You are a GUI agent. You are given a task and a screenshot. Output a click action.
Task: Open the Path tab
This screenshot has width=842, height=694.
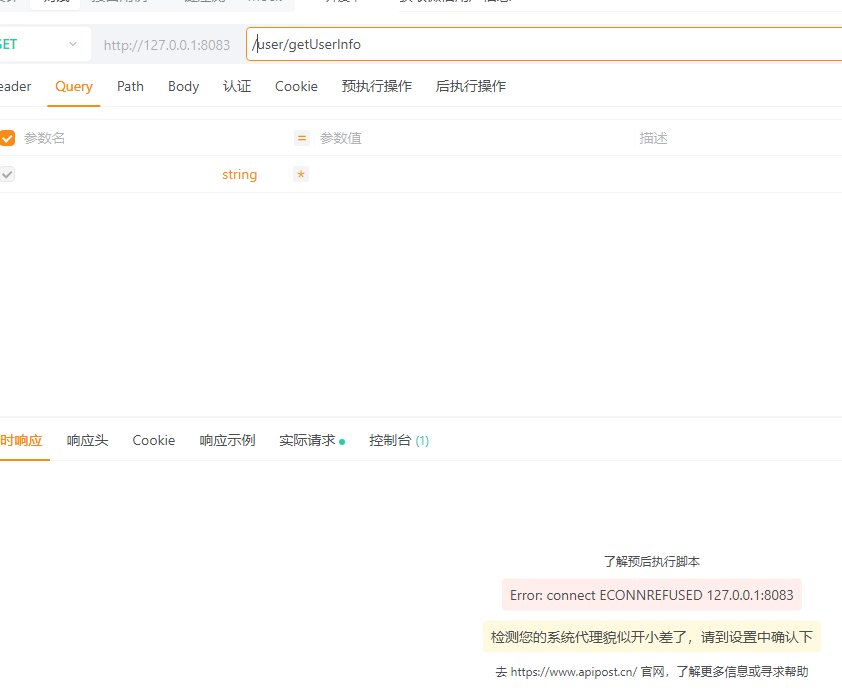point(130,86)
